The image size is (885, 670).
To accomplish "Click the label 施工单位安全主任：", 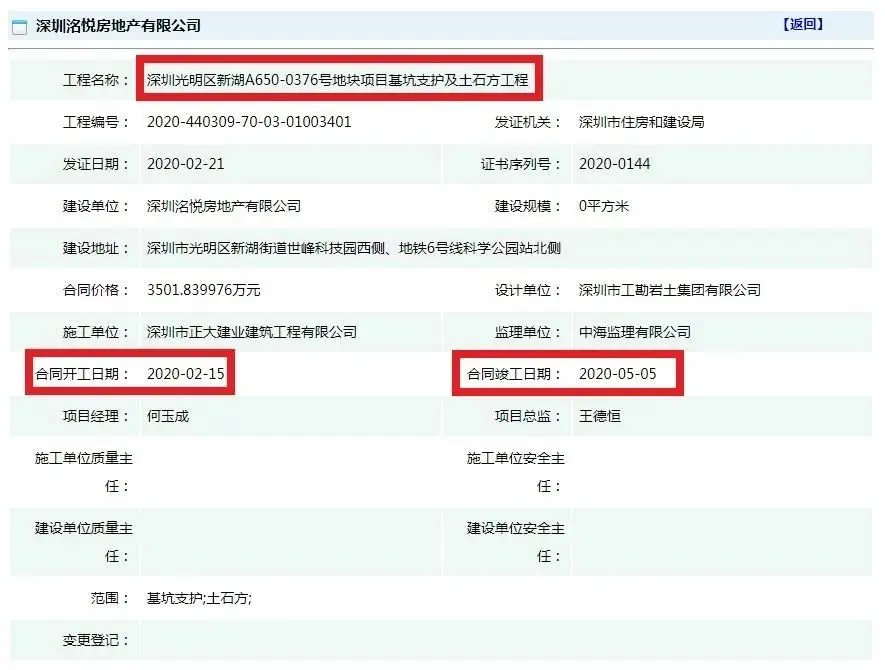I will [515, 472].
